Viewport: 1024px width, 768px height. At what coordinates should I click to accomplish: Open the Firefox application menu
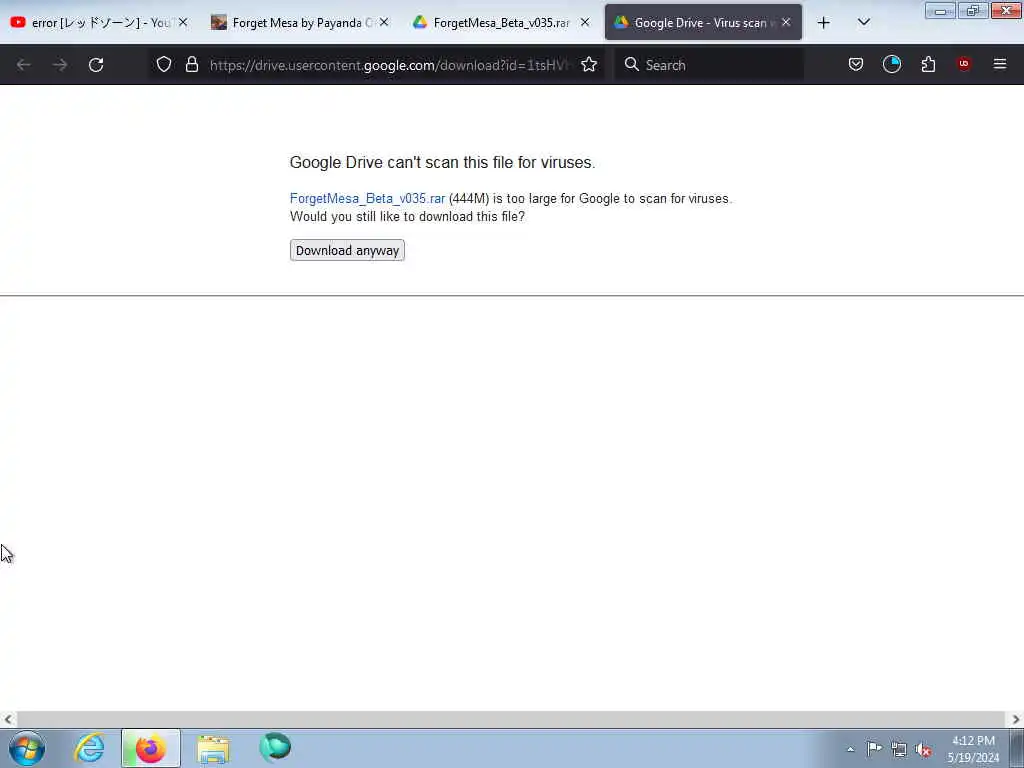click(x=1000, y=65)
